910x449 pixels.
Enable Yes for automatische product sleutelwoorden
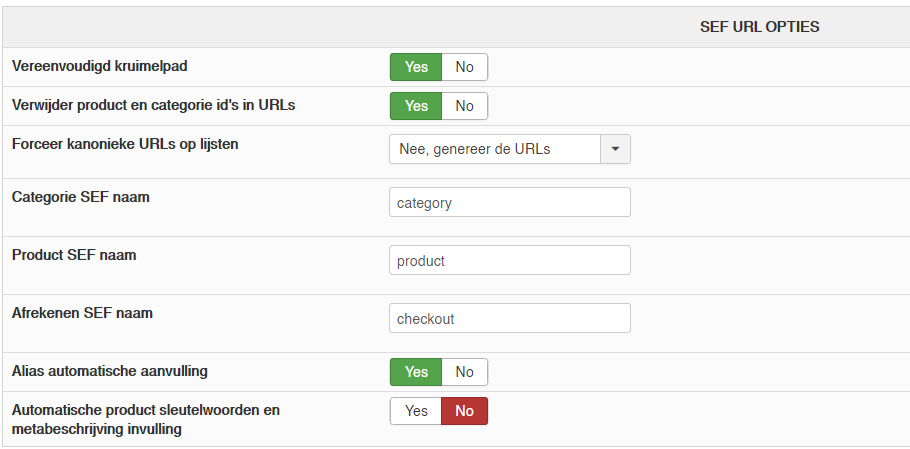point(416,411)
